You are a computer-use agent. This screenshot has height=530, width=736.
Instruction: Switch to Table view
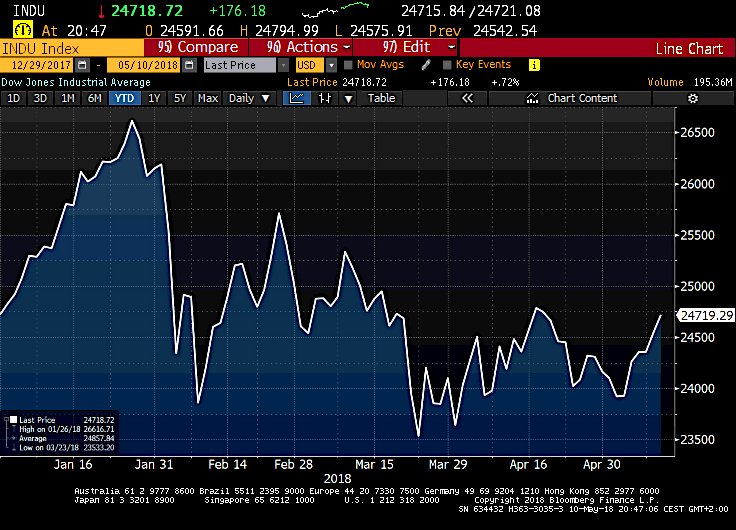coord(381,98)
